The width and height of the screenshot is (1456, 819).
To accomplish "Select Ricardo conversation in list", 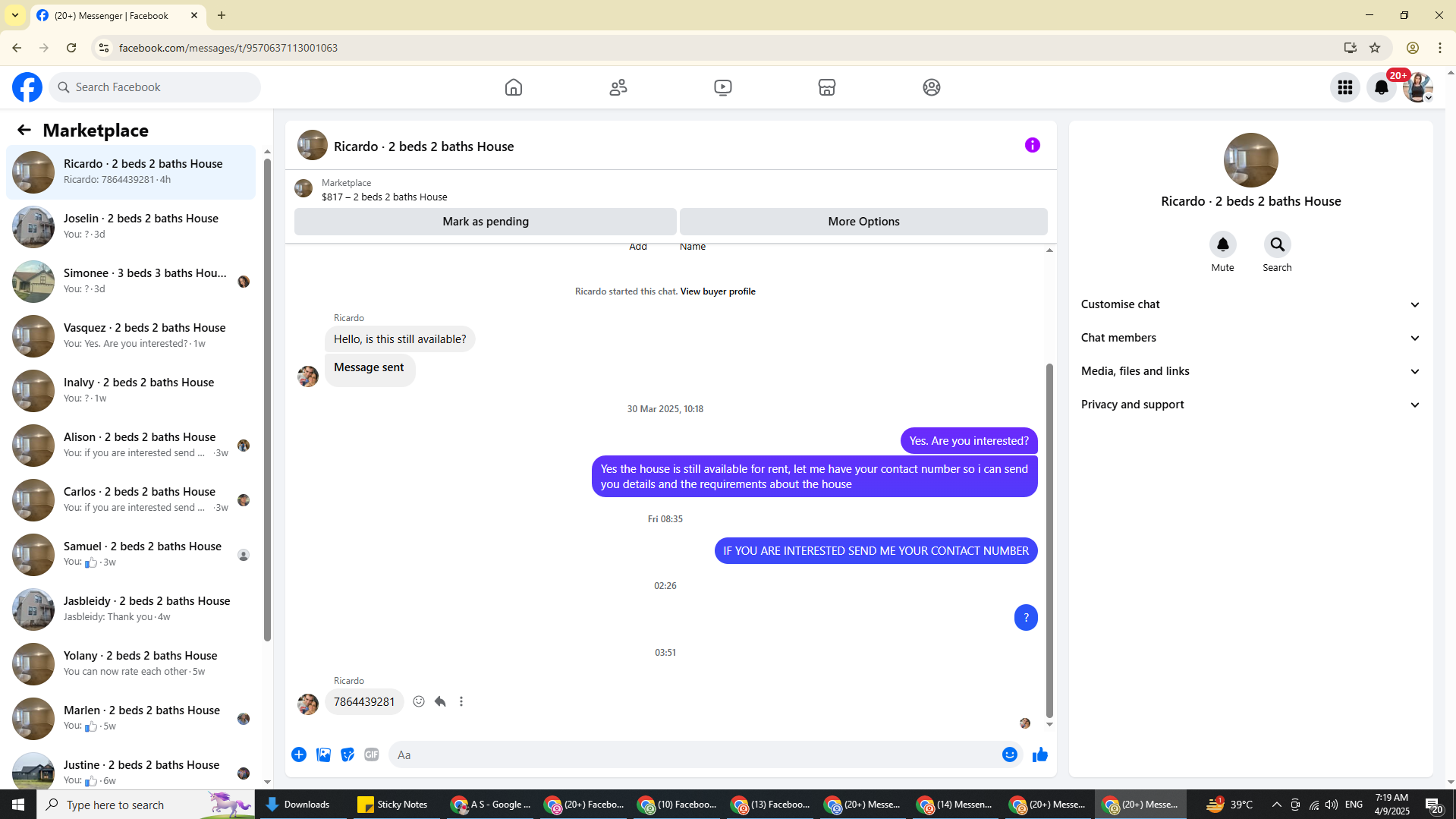I will [x=131, y=172].
